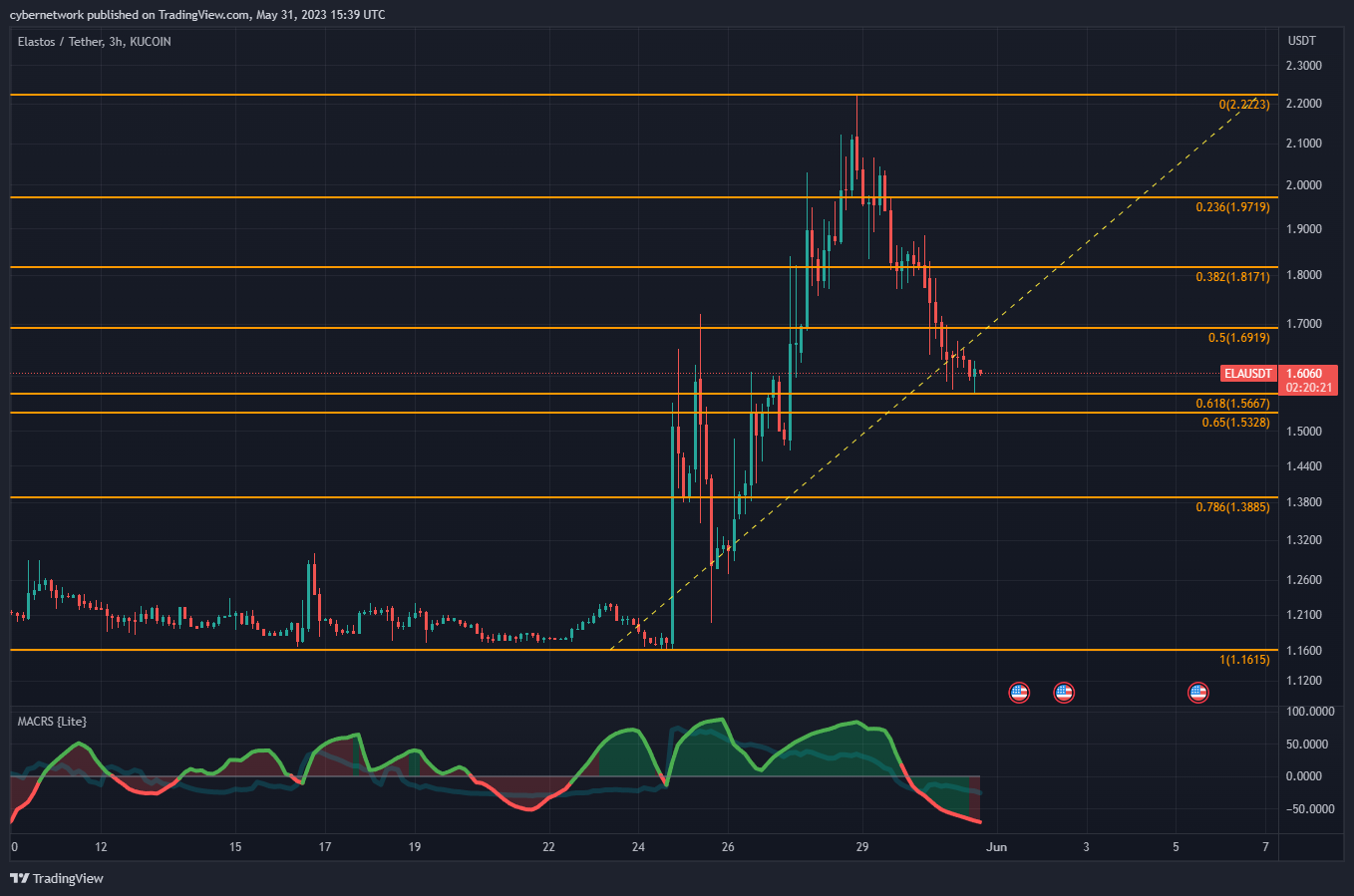Click the date 7 on the time axis
This screenshot has height=896, width=1354.
[x=1265, y=847]
